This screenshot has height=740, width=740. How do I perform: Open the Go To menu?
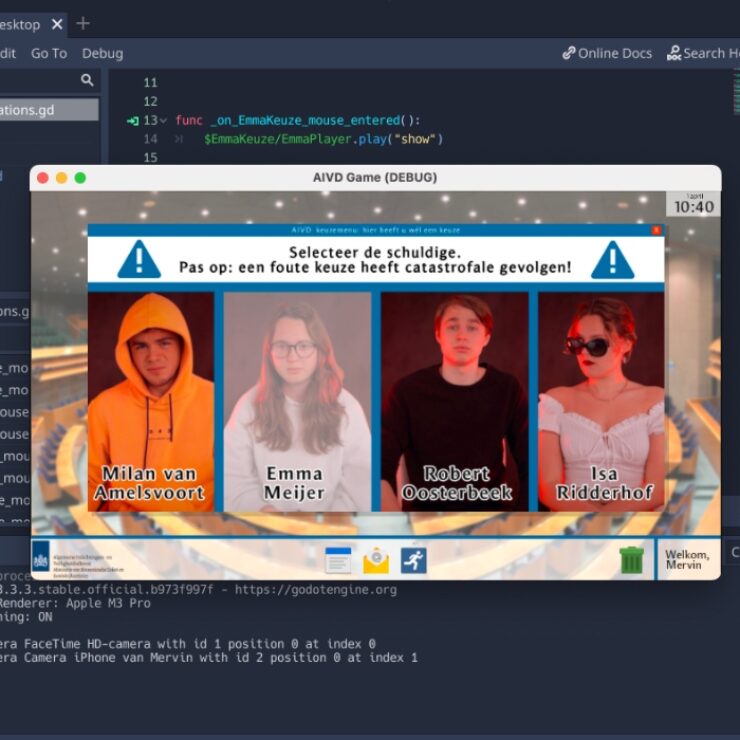(49, 53)
